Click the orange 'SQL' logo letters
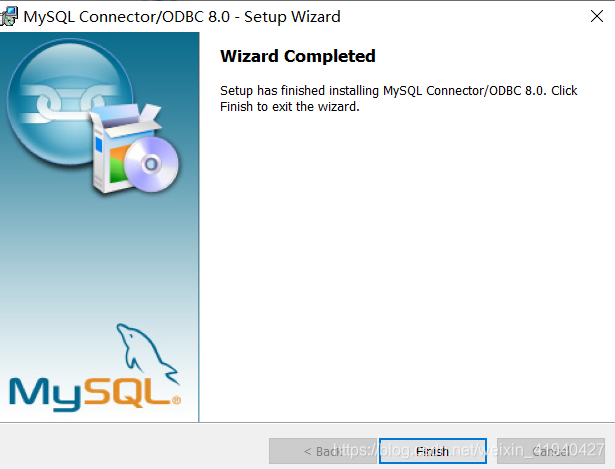This screenshot has width=615, height=469. click(x=127, y=391)
